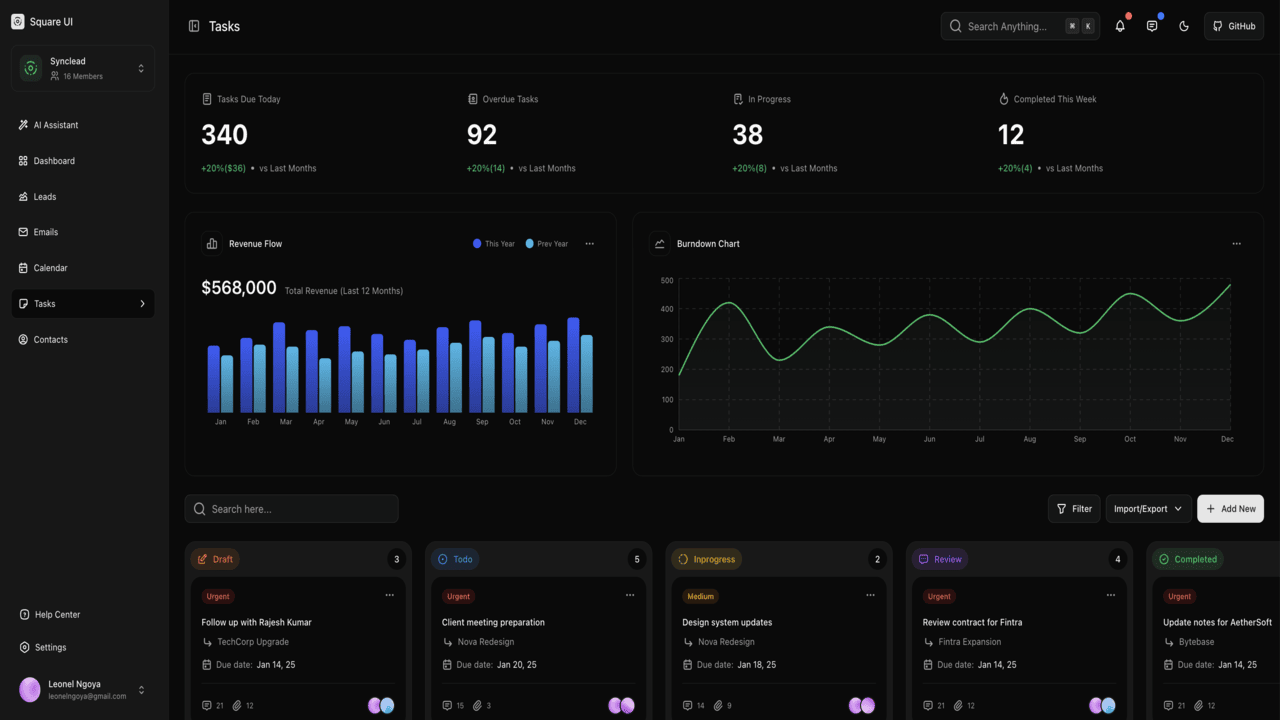
Task: Click the Review count badge 4
Action: [x=1118, y=559]
